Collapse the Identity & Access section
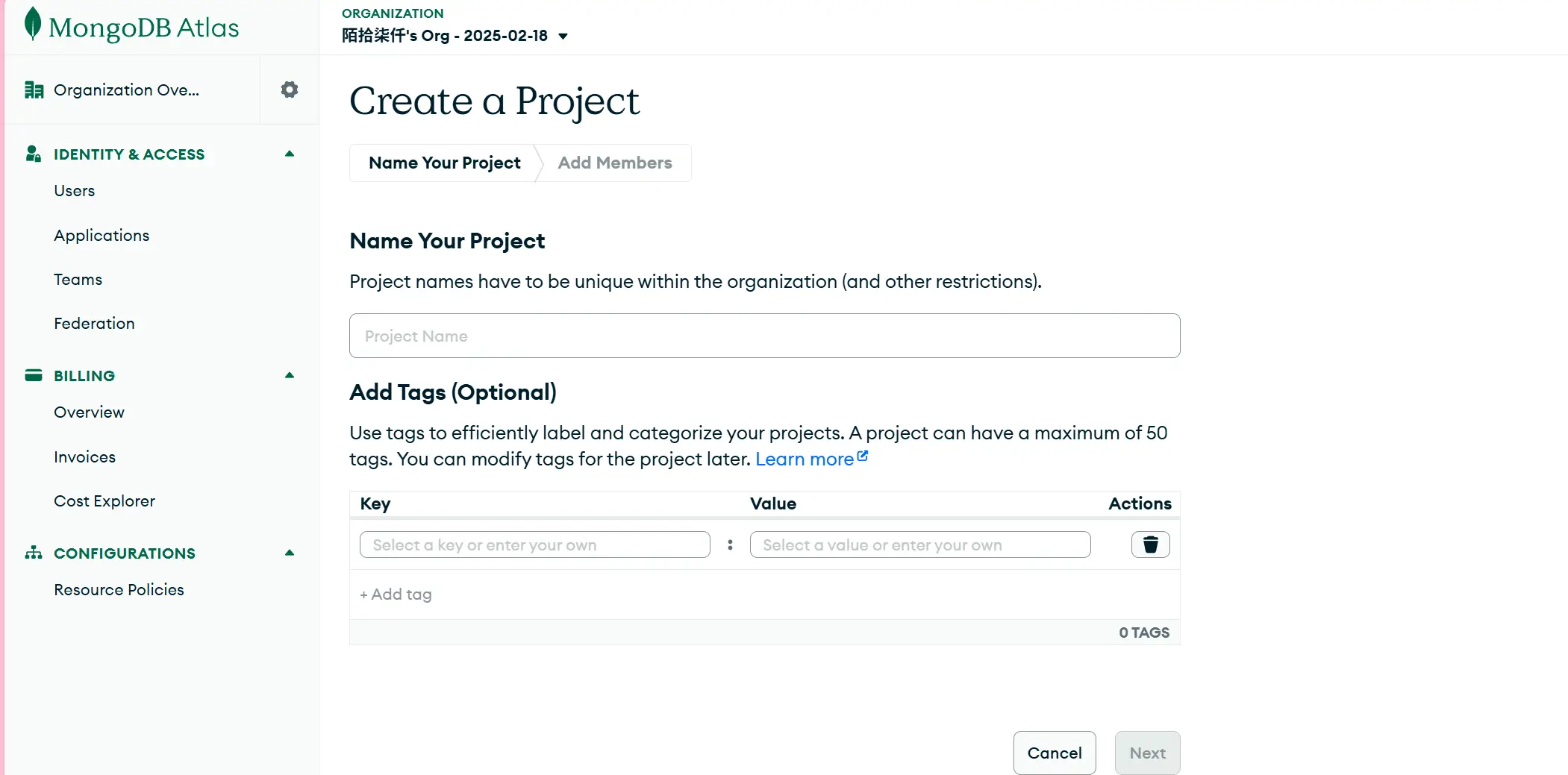This screenshot has height=775, width=1568. (290, 154)
